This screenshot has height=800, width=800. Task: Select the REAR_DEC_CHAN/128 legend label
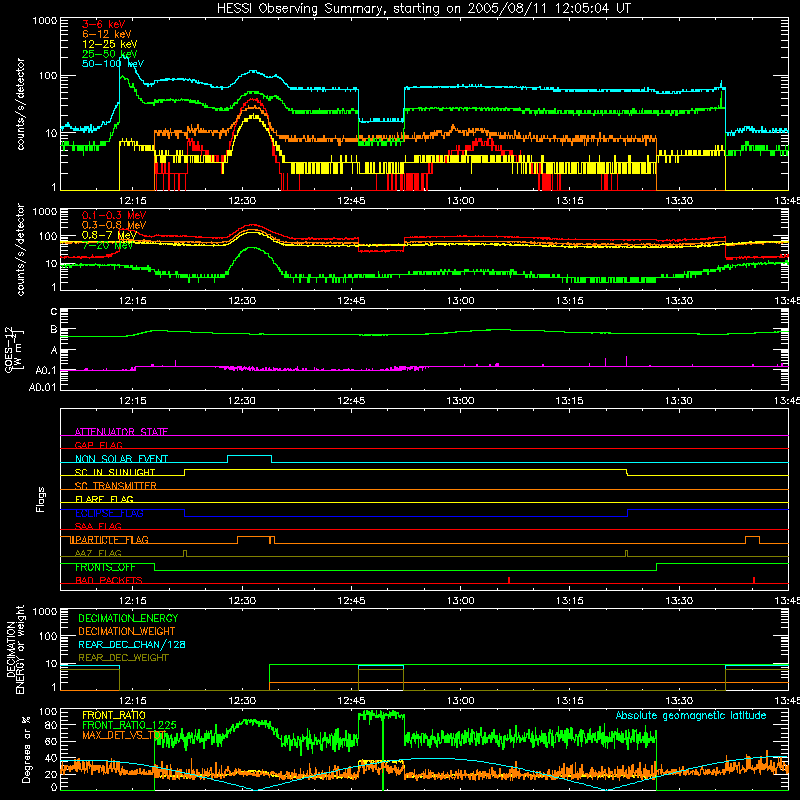(x=132, y=644)
